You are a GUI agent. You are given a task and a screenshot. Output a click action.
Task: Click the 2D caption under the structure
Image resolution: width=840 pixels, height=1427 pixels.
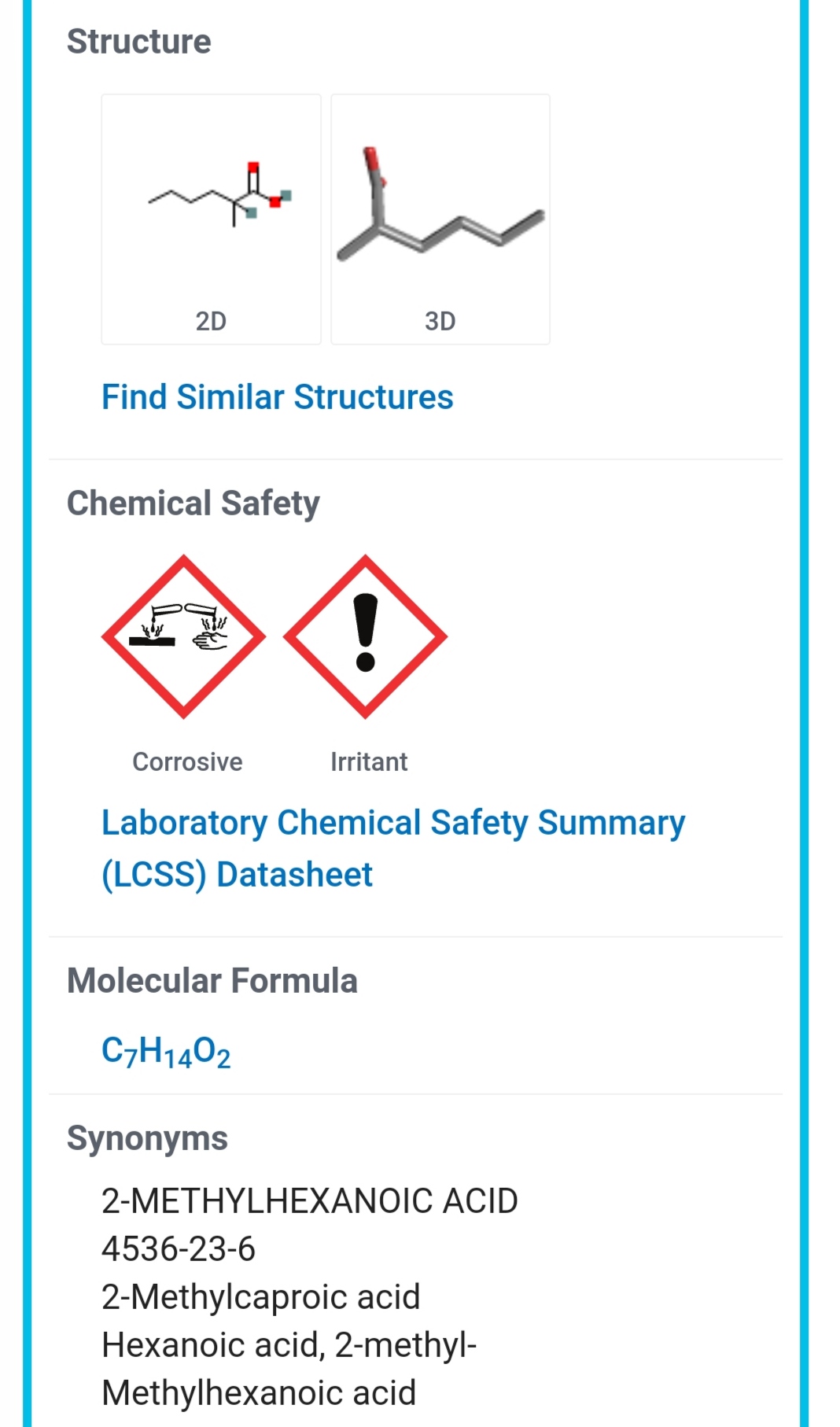tap(211, 321)
